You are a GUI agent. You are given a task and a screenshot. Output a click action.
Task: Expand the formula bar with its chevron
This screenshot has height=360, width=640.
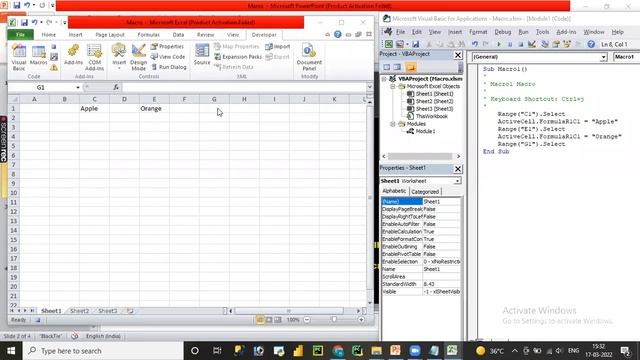pyautogui.click(x=369, y=87)
